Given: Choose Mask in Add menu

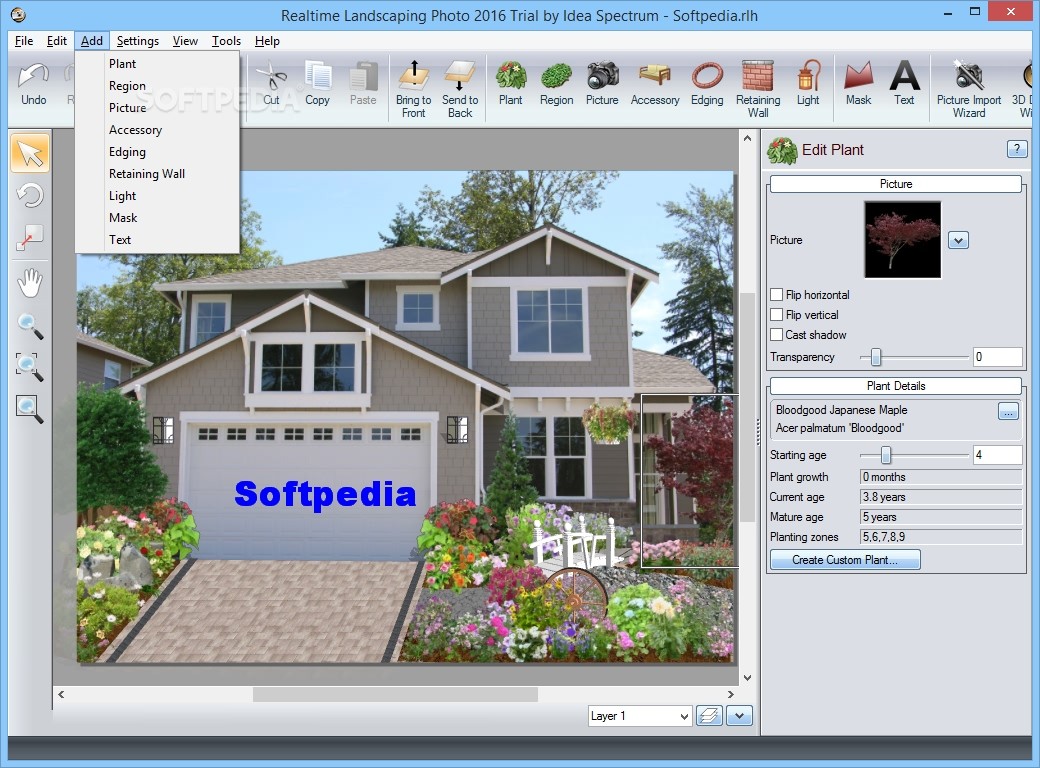Looking at the screenshot, I should pos(157,218).
